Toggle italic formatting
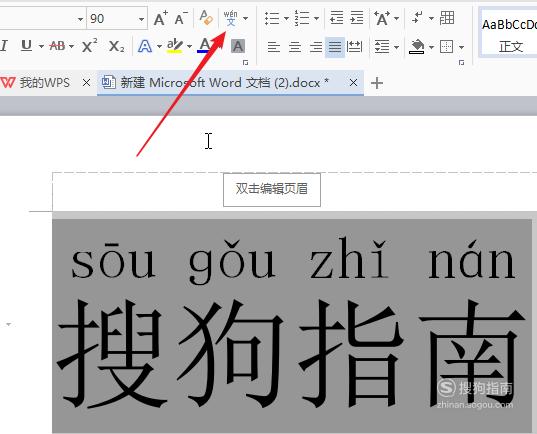The height and width of the screenshot is (434, 537). [4, 46]
